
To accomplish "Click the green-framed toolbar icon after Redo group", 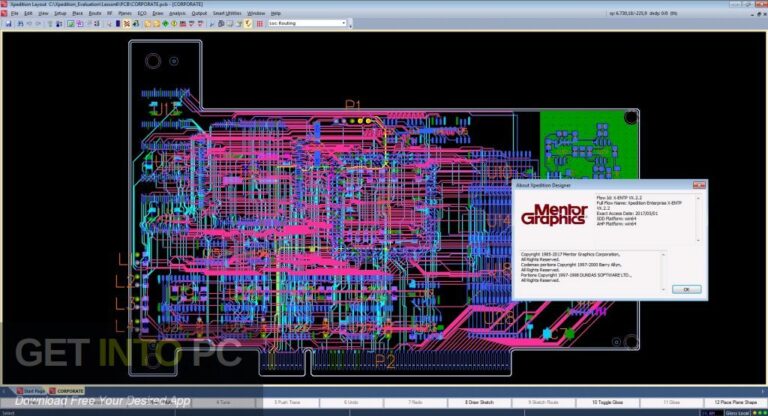I will click(71, 24).
